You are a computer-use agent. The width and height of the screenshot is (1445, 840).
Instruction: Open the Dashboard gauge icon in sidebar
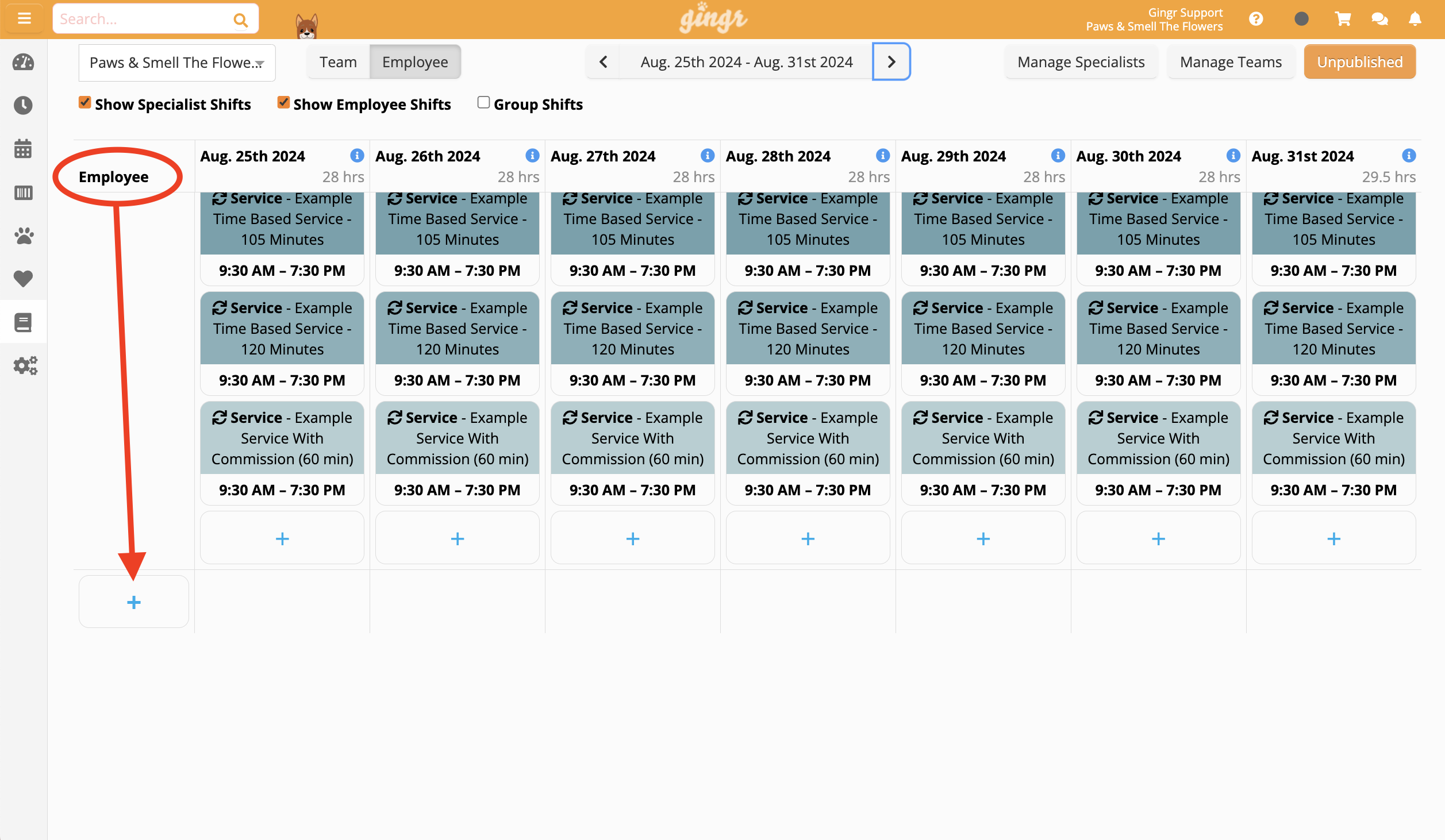[x=23, y=62]
